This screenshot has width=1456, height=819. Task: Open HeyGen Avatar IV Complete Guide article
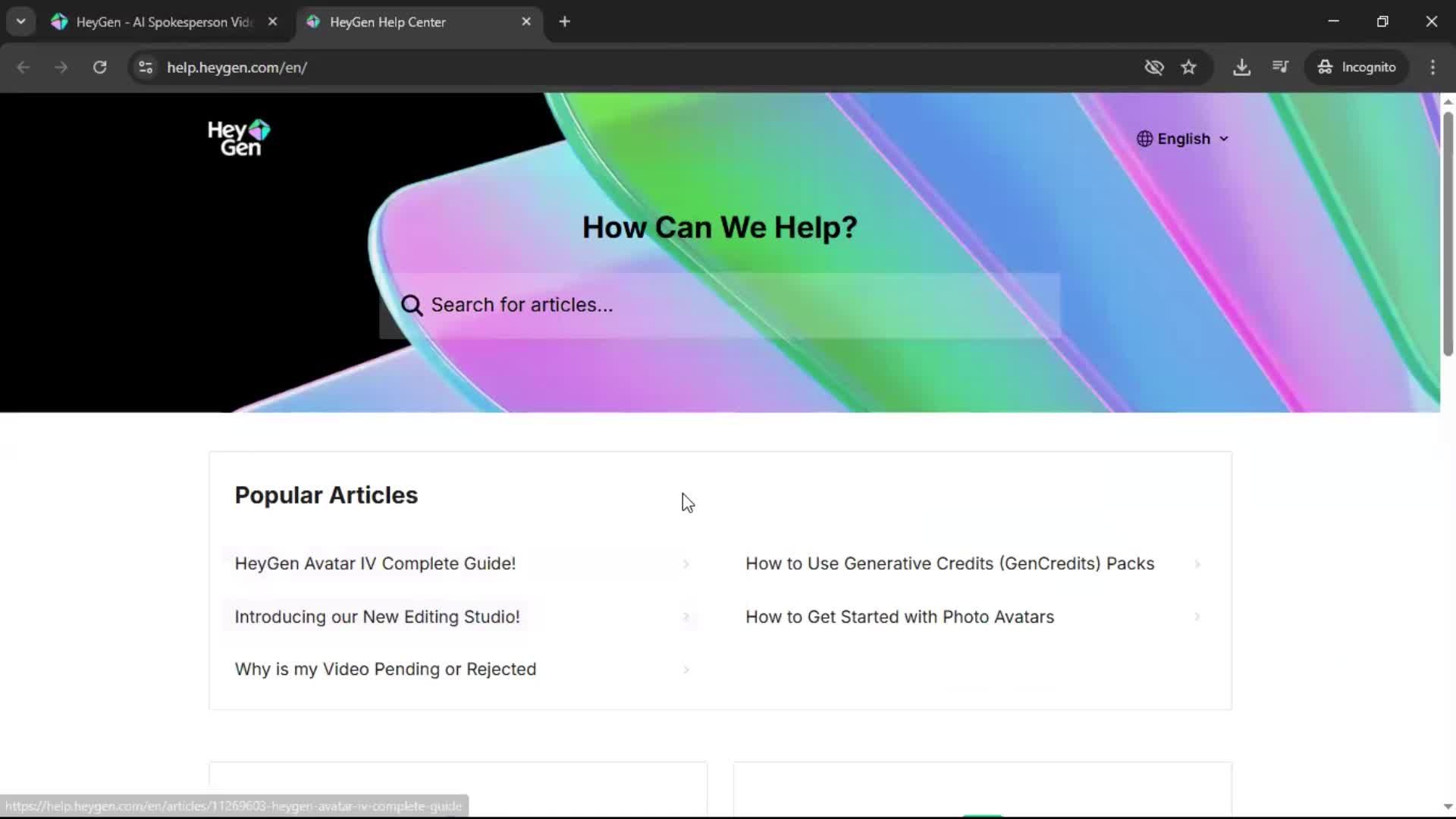tap(375, 563)
